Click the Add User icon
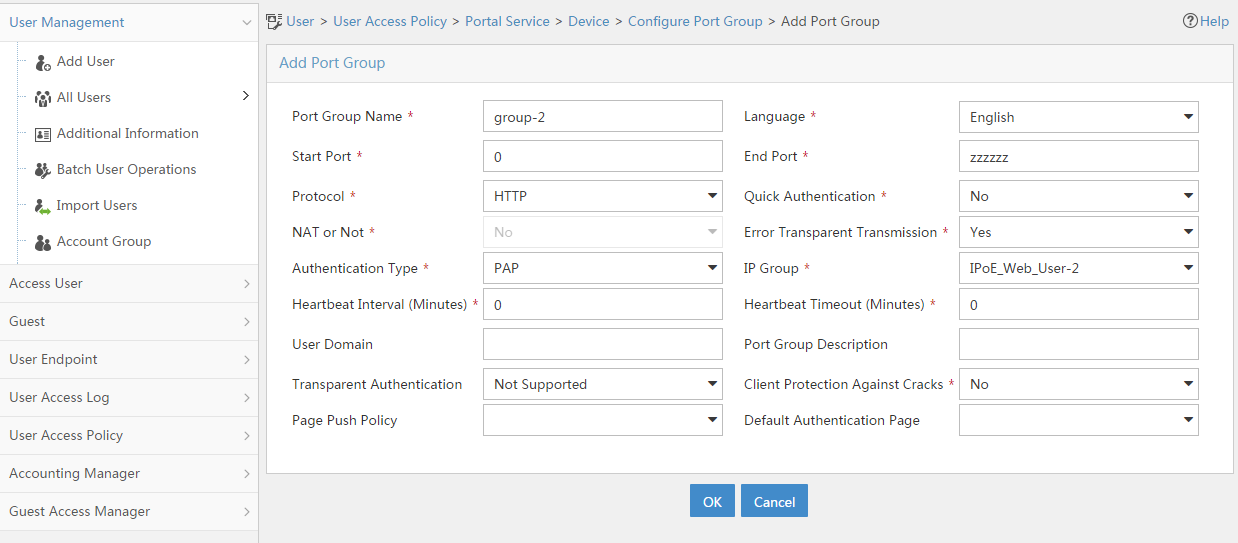This screenshot has height=543, width=1238. click(43, 62)
